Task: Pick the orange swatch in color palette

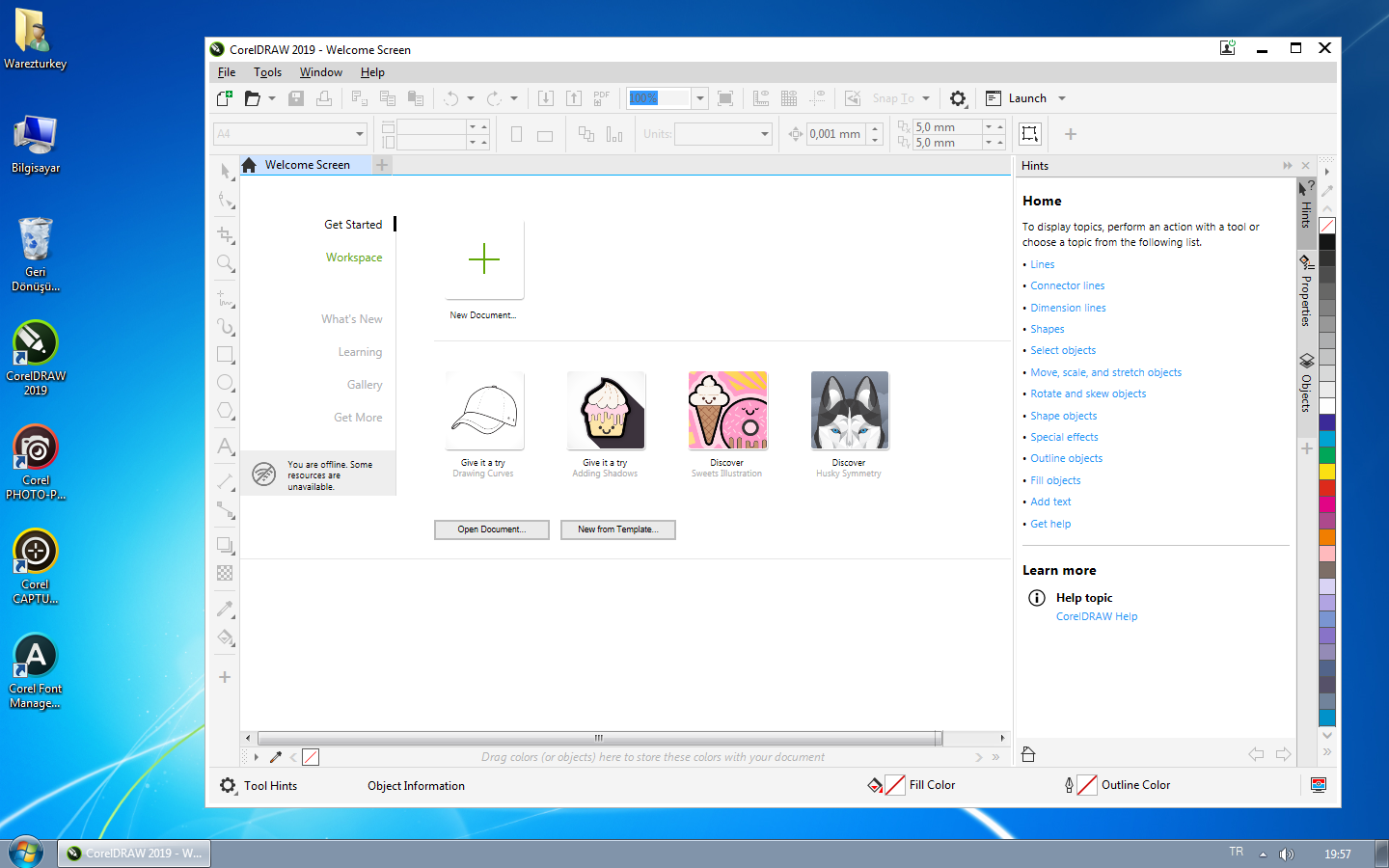Action: [x=1327, y=537]
